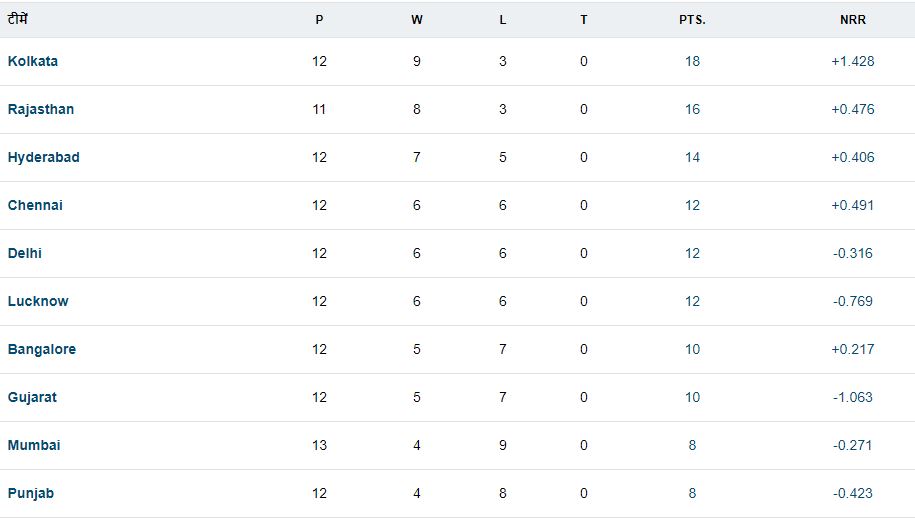Click Kolkata's +1.428 NRR value
Viewport: 915px width, 524px height.
click(x=853, y=61)
